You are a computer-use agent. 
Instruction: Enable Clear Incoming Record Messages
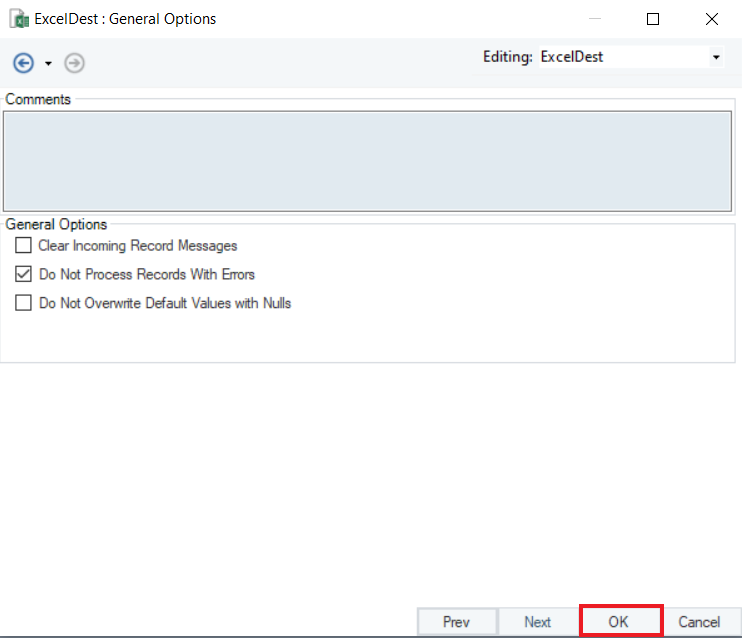(x=24, y=246)
